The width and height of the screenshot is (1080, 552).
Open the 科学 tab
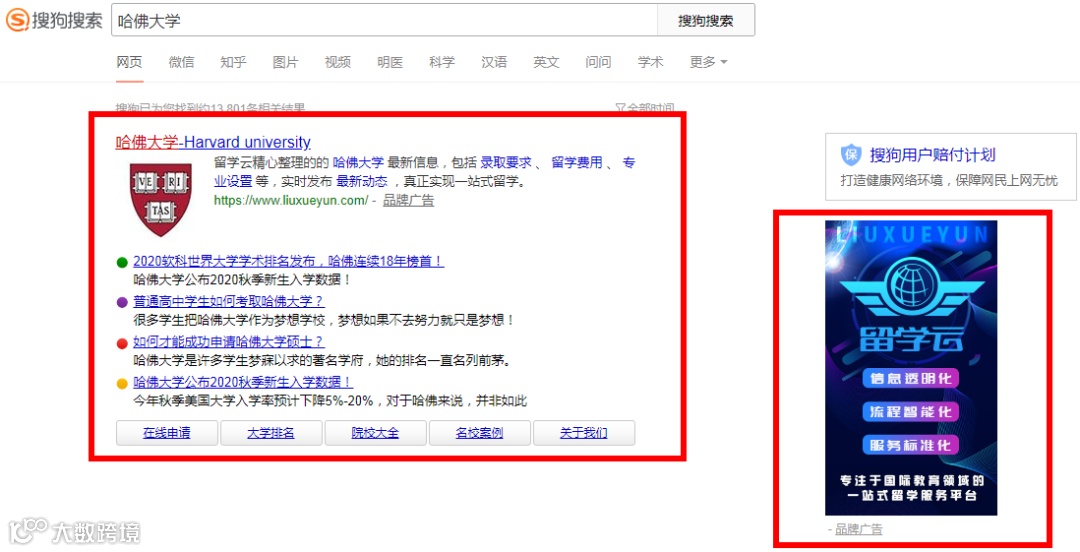click(442, 62)
